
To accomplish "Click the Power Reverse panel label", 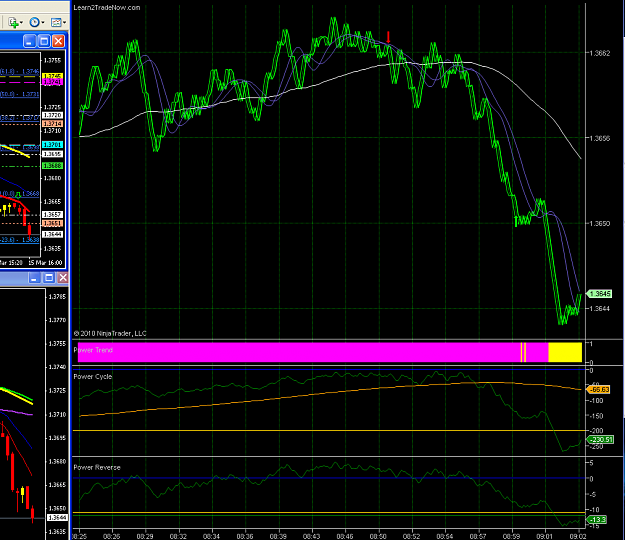I will pyautogui.click(x=97, y=467).
